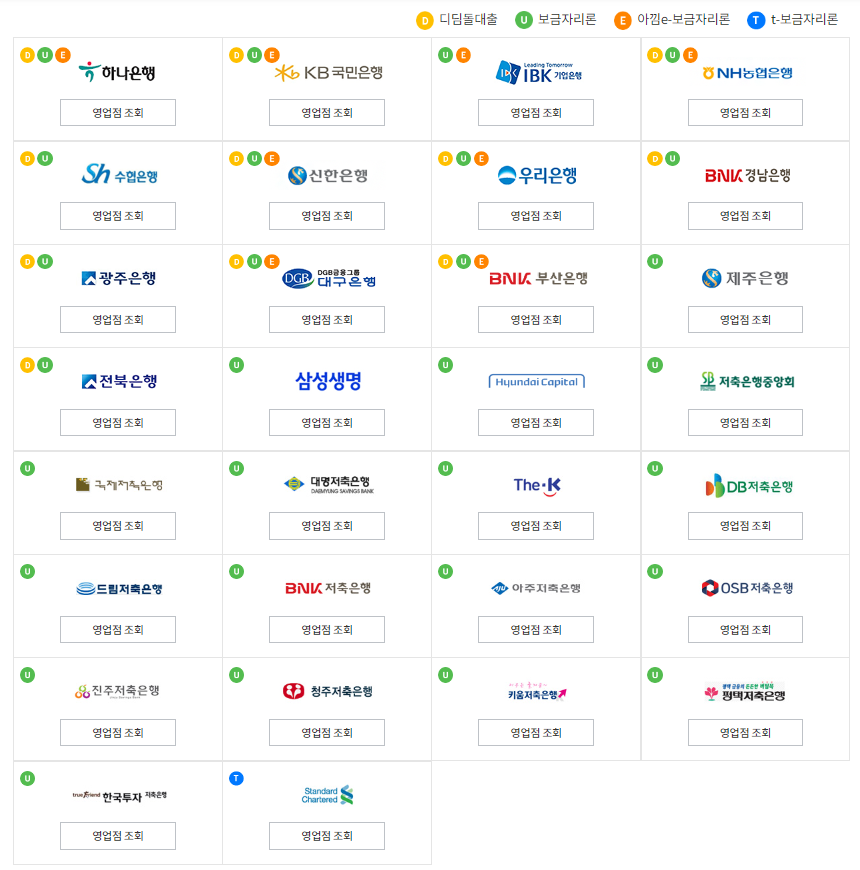The width and height of the screenshot is (860, 870).
Task: Click the Standard Chartered logo
Action: 327,795
